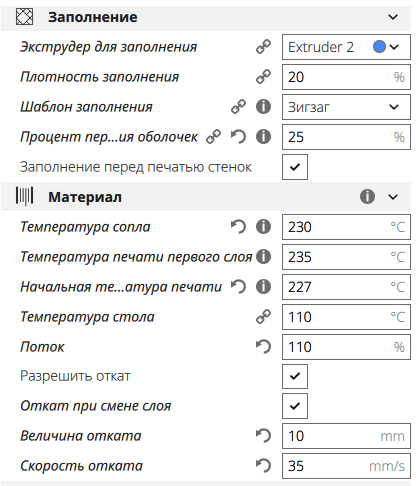Open info icon for Шаблон заполнения

(x=263, y=107)
